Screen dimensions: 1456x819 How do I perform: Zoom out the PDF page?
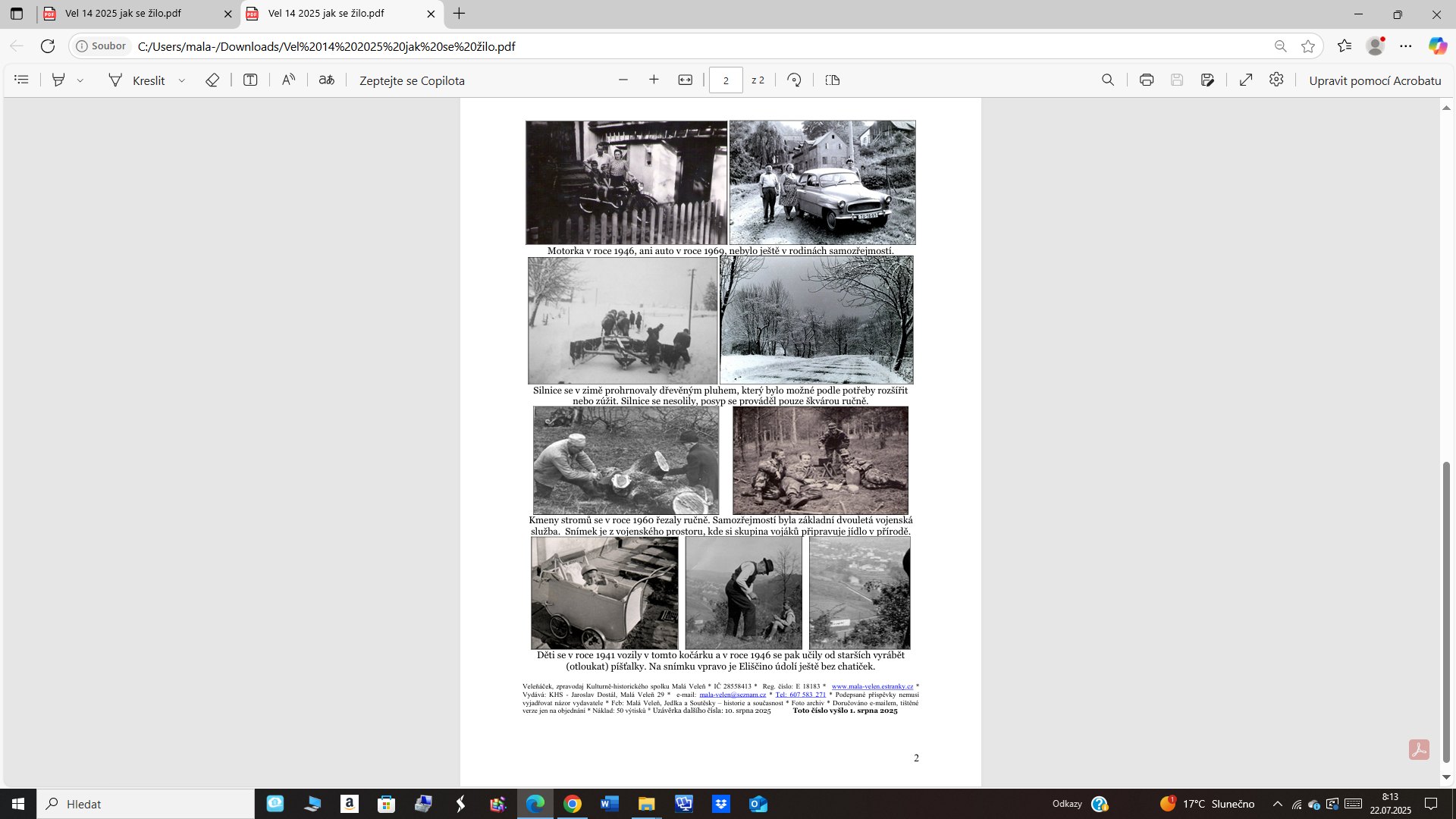pos(623,80)
